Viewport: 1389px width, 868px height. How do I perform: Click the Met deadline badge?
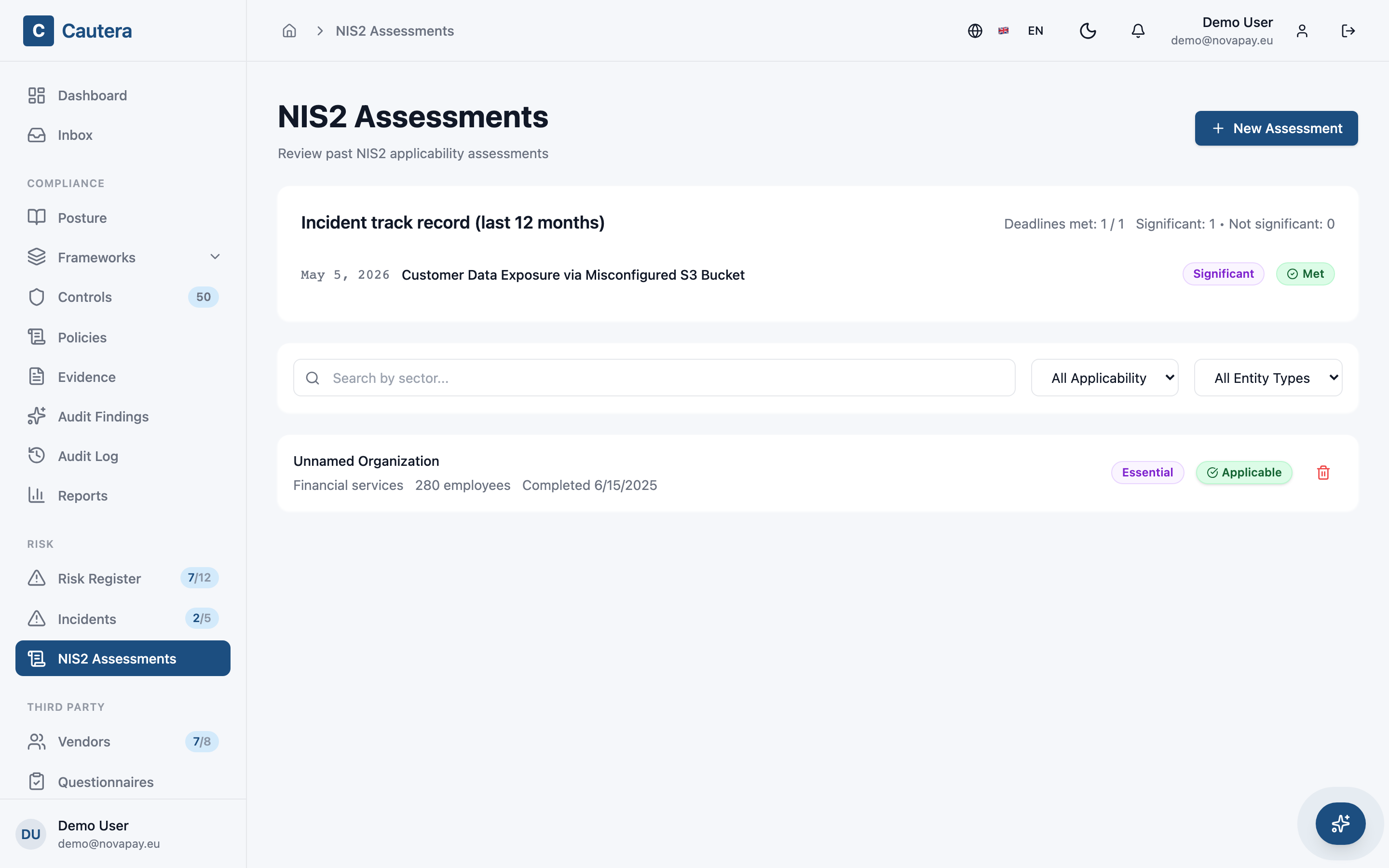click(1305, 274)
